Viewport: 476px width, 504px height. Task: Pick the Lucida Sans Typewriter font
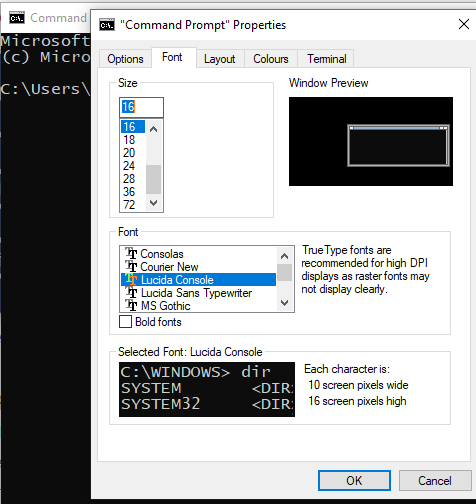tap(198, 293)
